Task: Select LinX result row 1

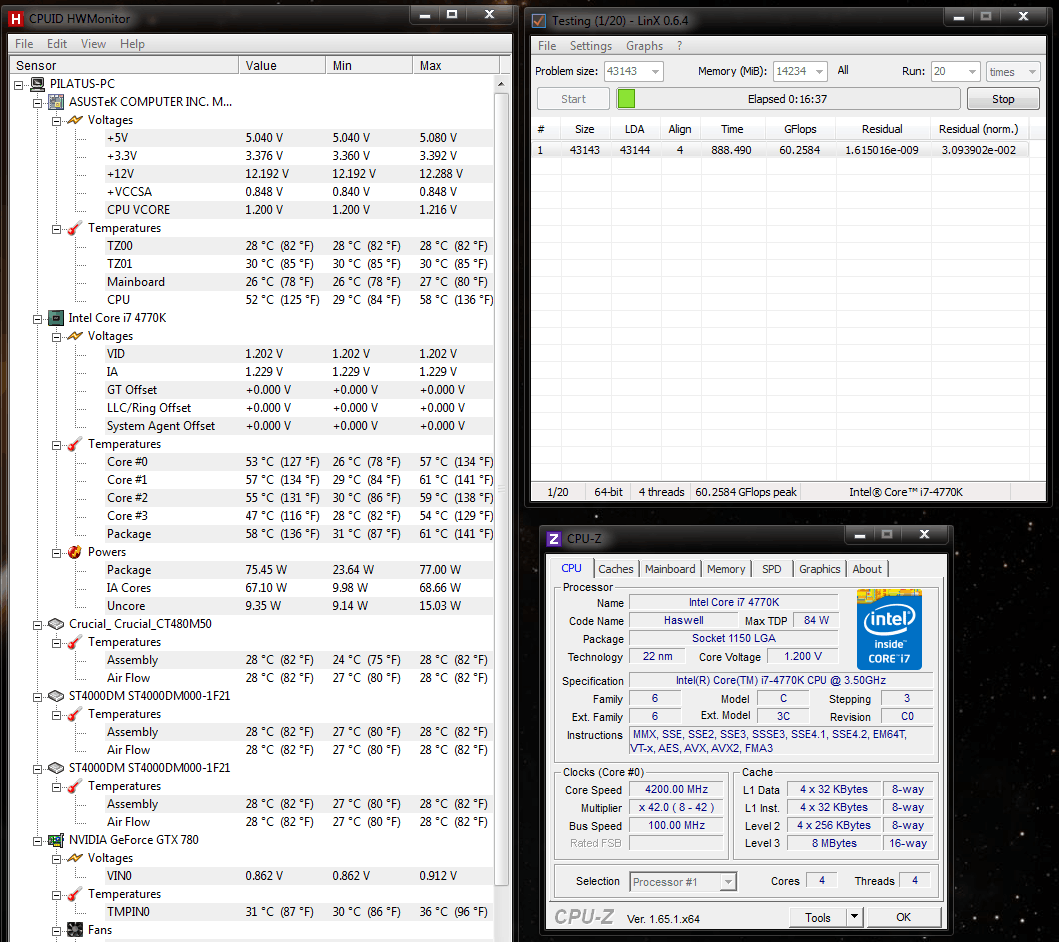Action: (x=779, y=150)
